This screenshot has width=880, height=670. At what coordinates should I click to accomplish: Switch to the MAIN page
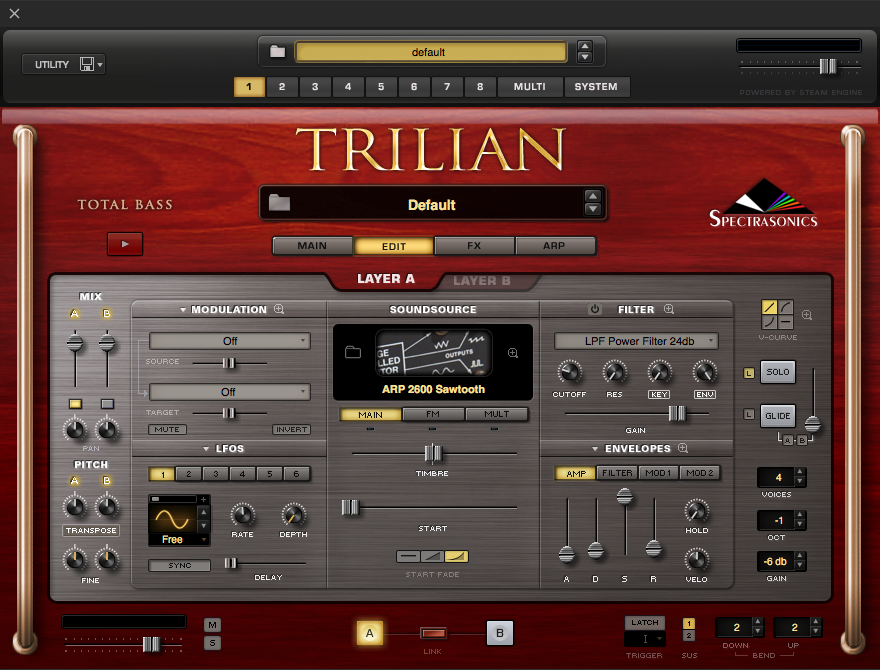[312, 246]
